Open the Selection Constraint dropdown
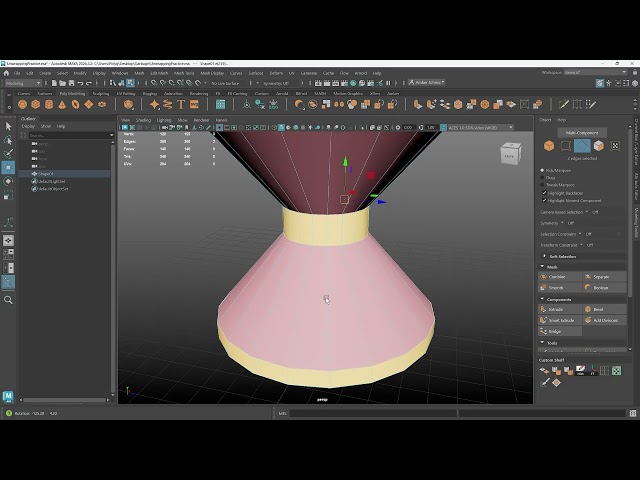The image size is (640, 480). tap(580, 234)
